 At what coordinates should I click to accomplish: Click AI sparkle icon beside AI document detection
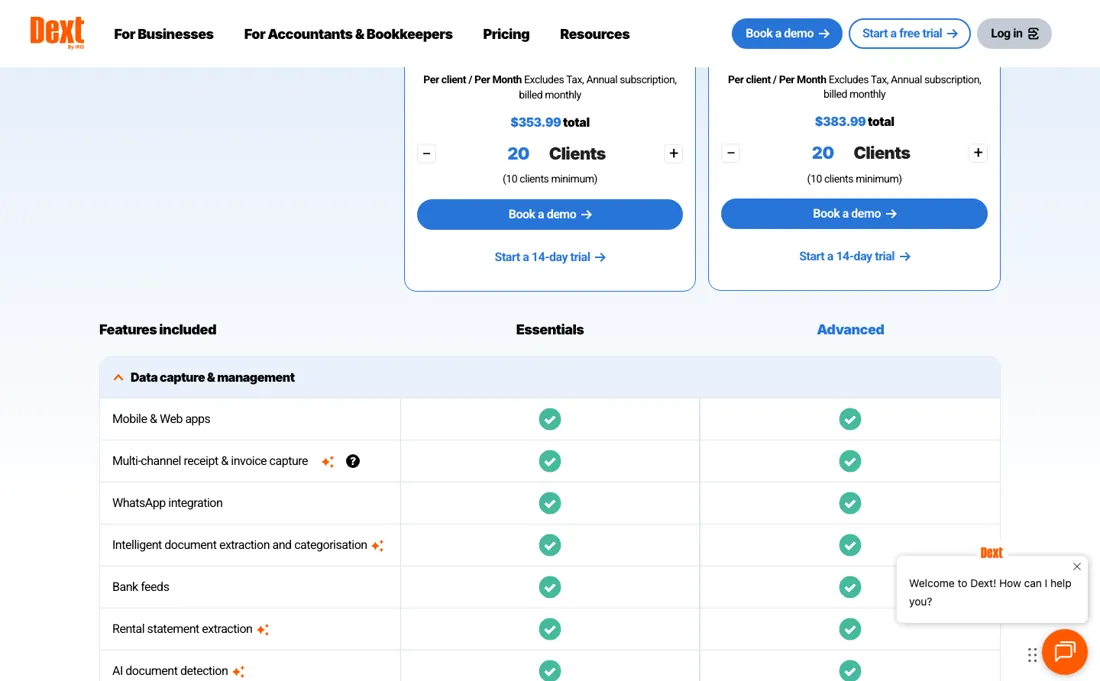239,672
